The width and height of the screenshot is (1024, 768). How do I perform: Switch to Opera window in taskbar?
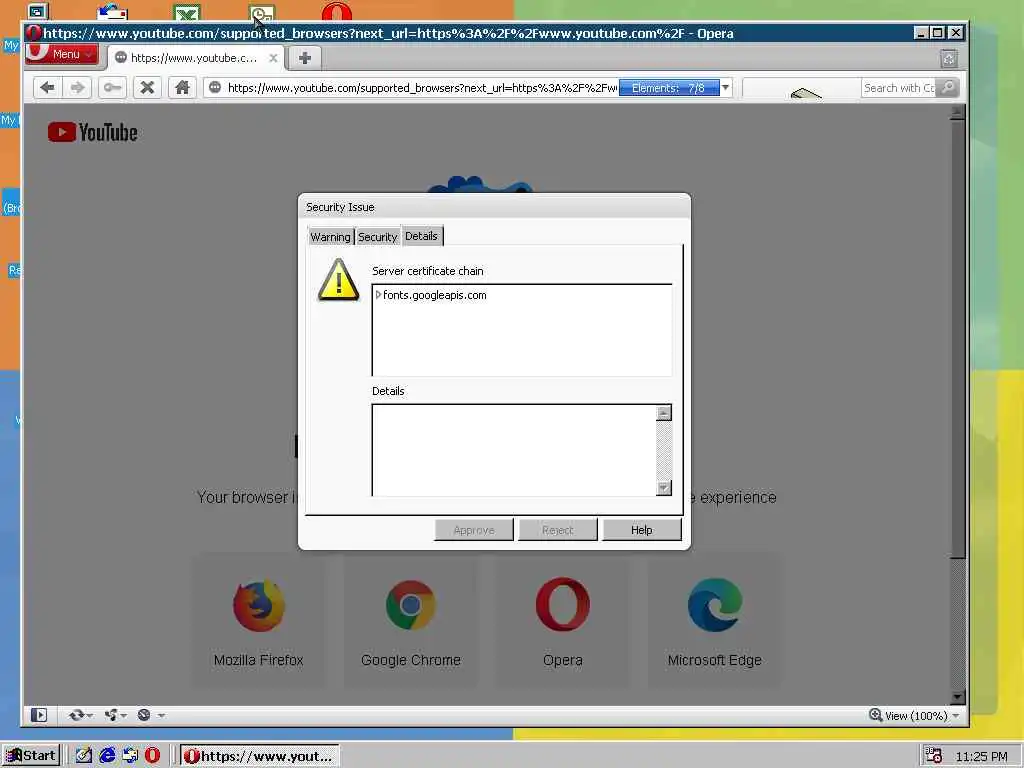coord(259,756)
